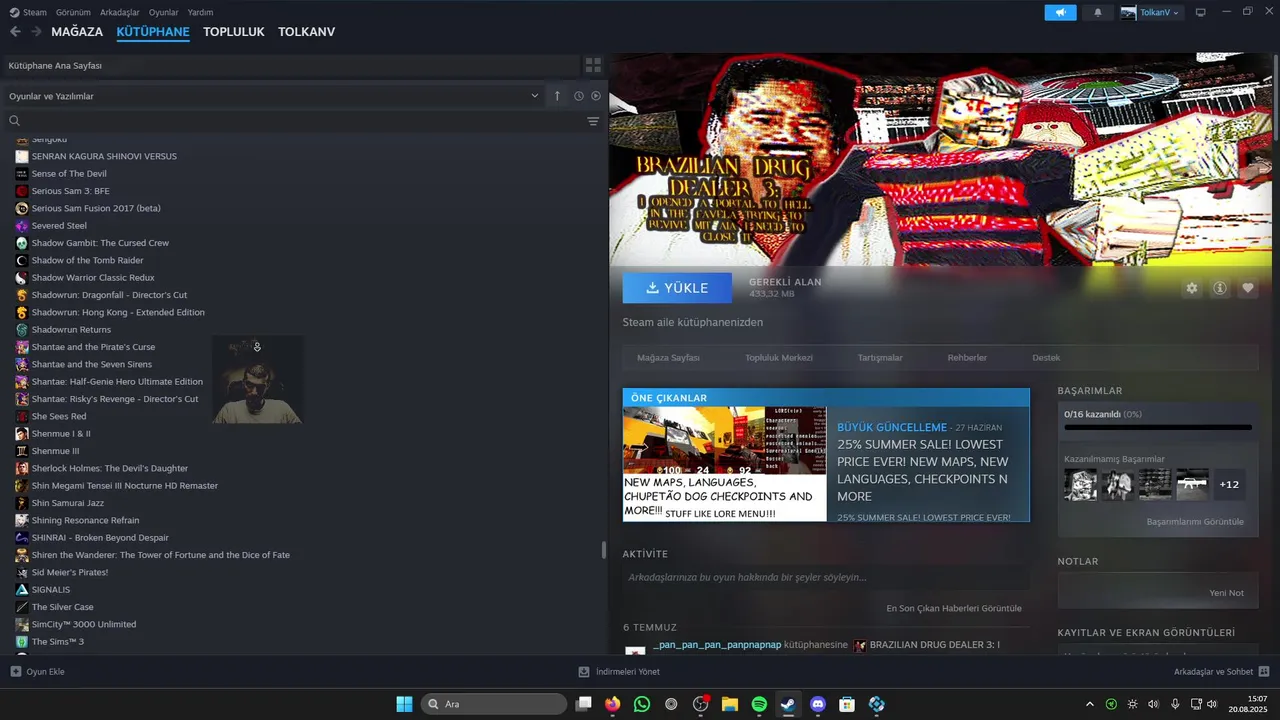Viewport: 1280px width, 720px height.
Task: Click the YÜKLE install button
Action: pyautogui.click(x=677, y=288)
